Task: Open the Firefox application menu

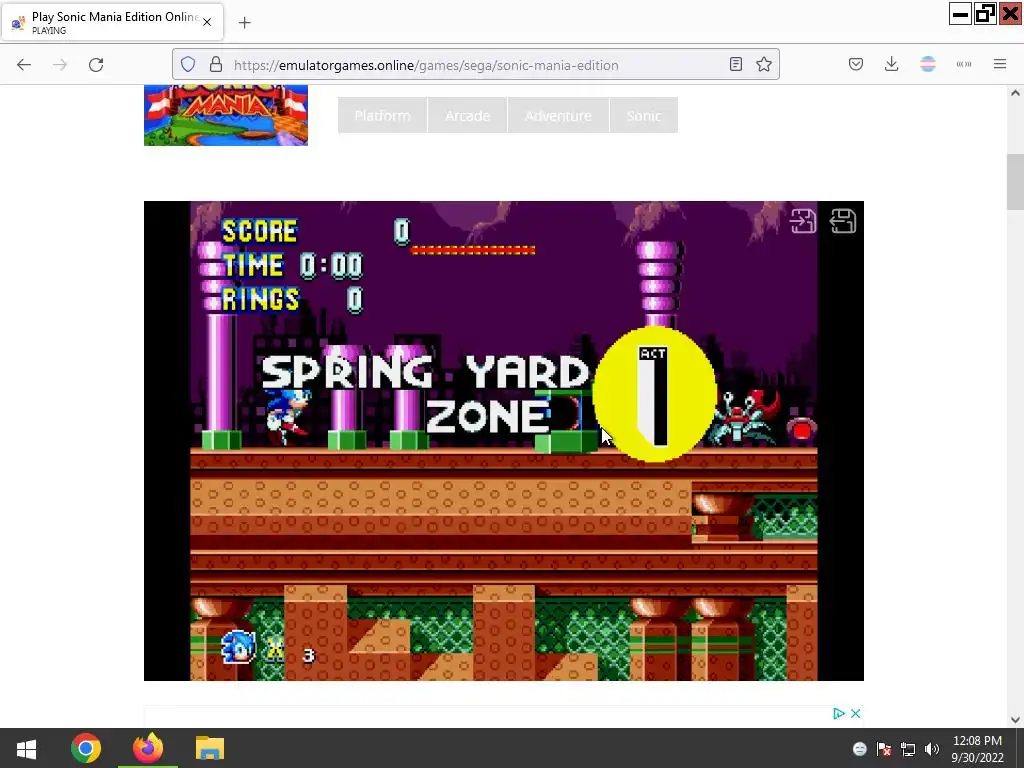Action: pyautogui.click(x=1000, y=64)
